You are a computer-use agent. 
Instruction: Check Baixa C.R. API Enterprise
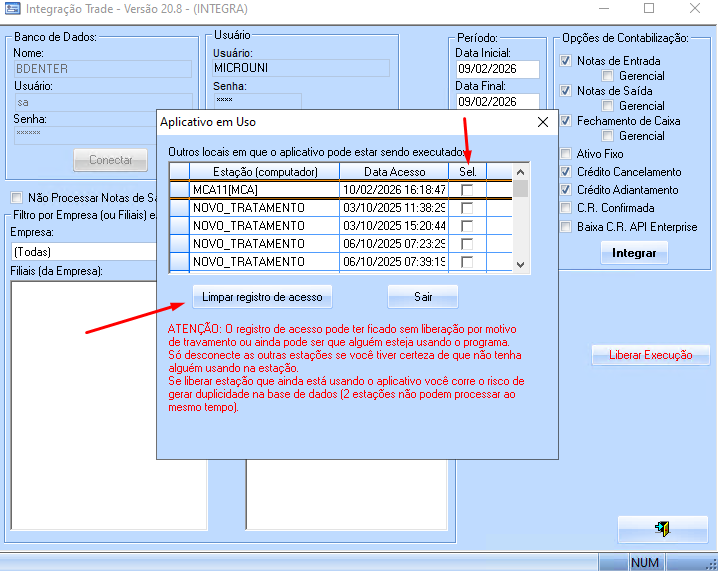(x=567, y=227)
